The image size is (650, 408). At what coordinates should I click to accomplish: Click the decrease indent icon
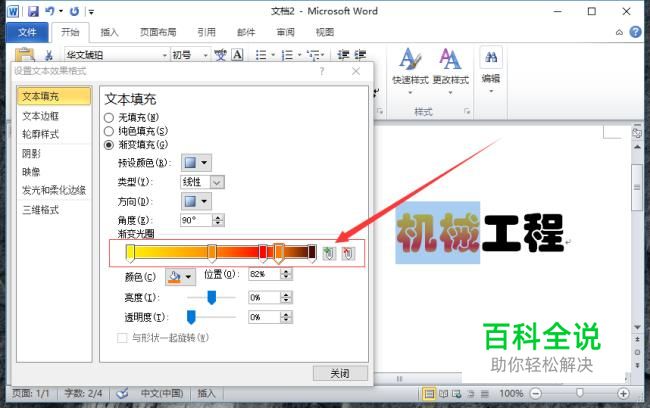[x=343, y=55]
